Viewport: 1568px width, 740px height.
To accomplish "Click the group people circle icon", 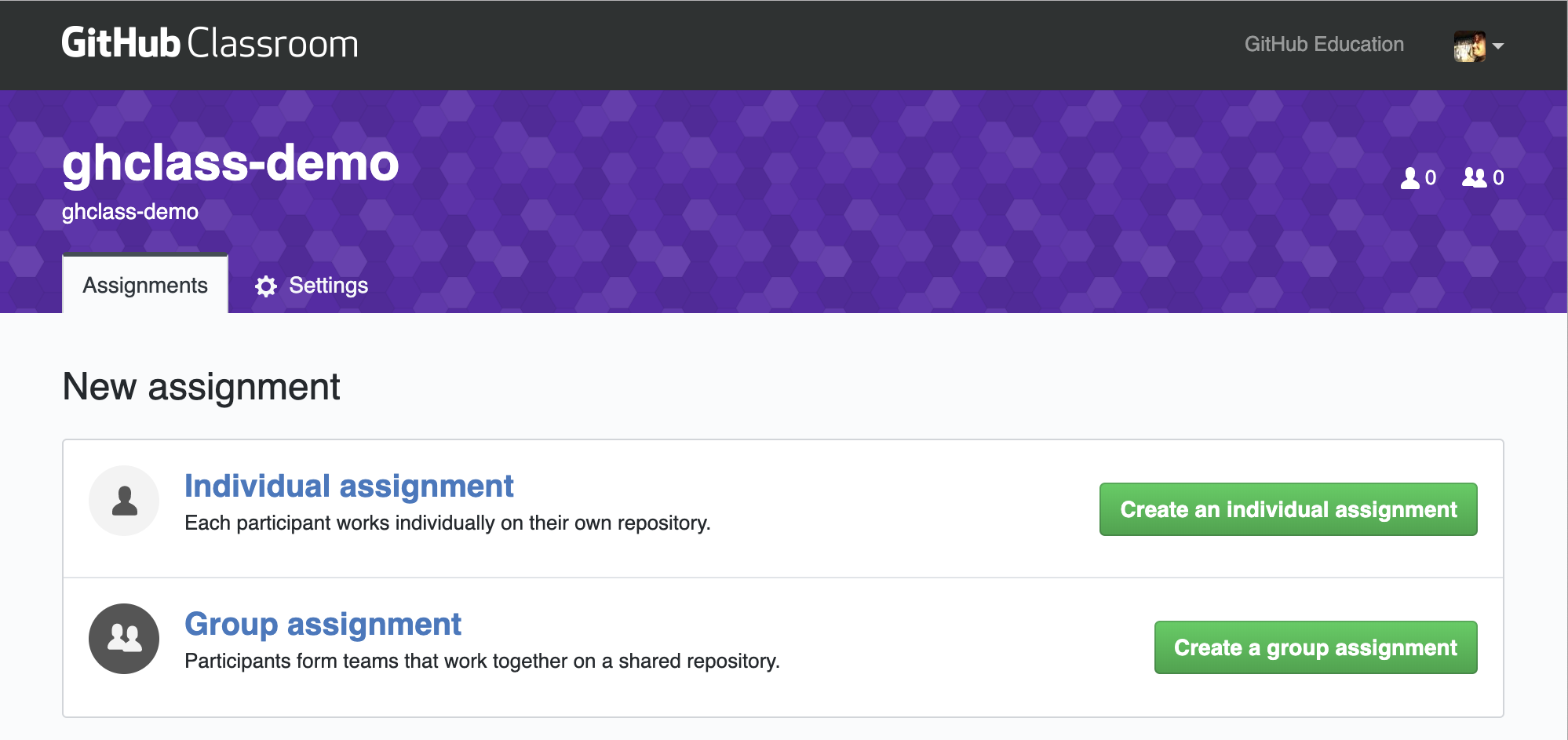I will (x=124, y=639).
